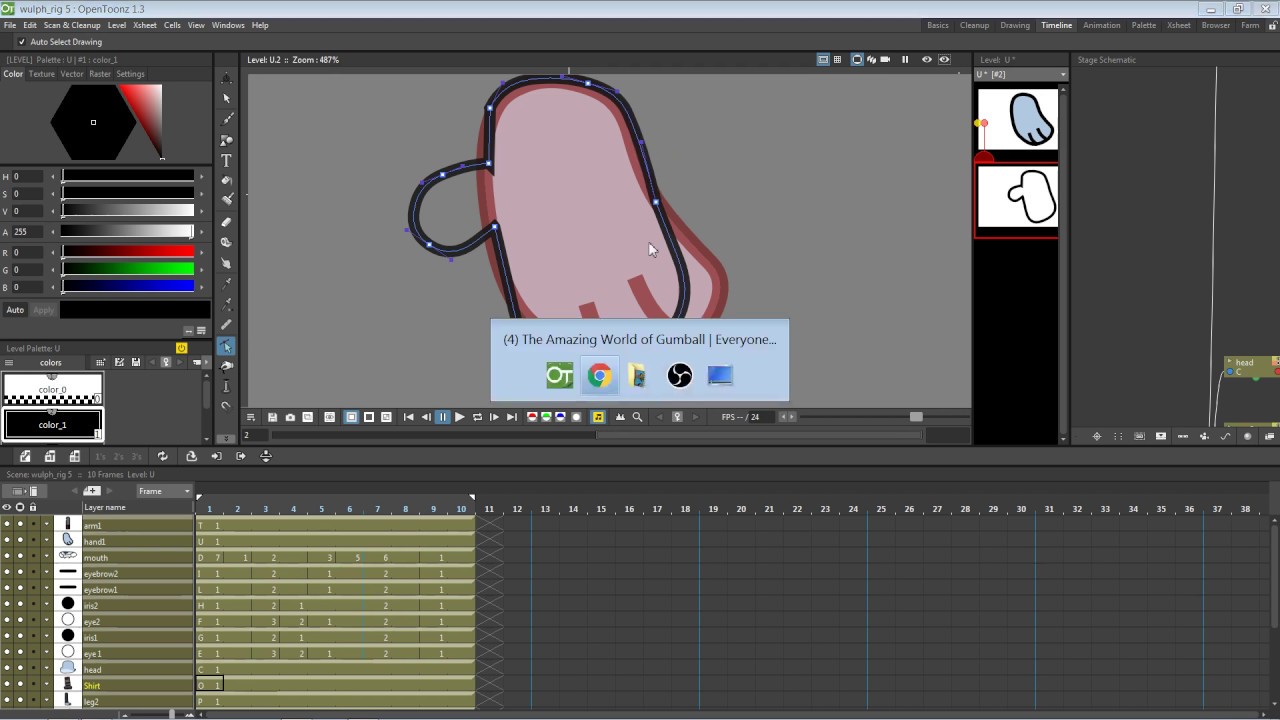
Task: Select the Control Point Editor tool
Action: pyautogui.click(x=226, y=346)
